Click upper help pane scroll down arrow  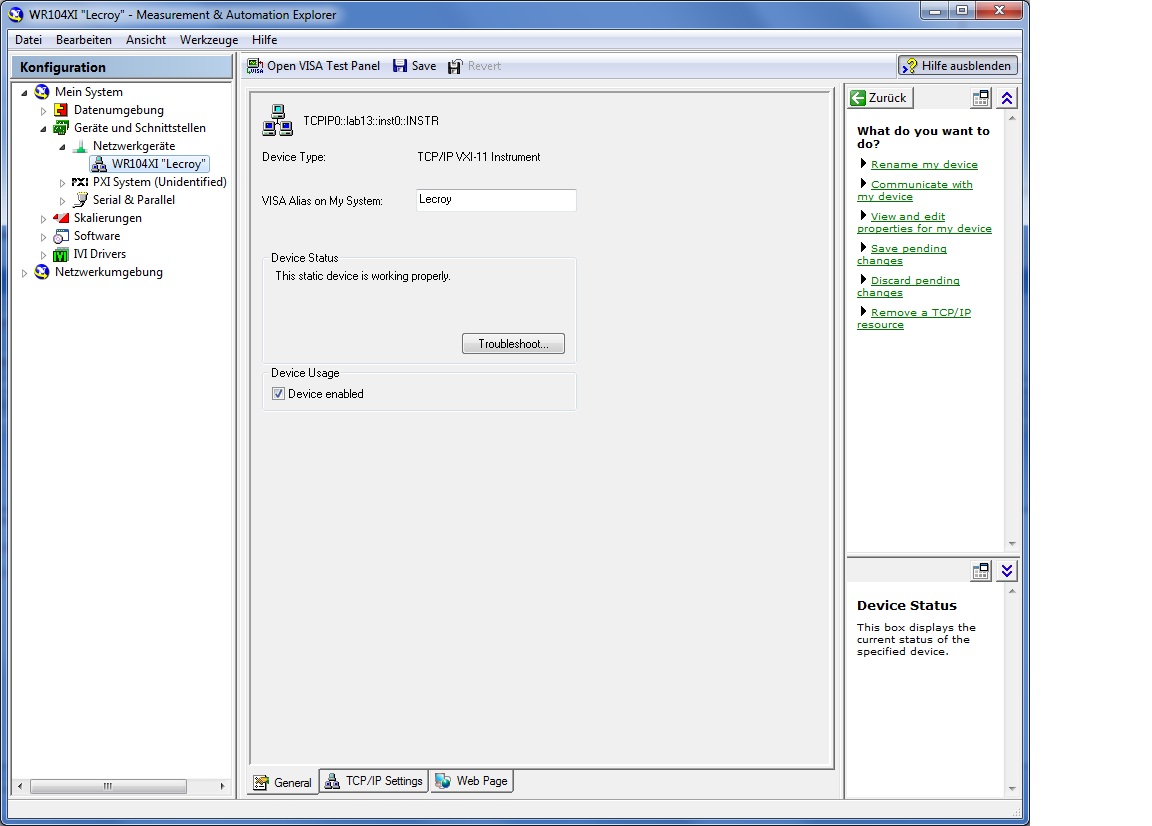pyautogui.click(x=1012, y=544)
